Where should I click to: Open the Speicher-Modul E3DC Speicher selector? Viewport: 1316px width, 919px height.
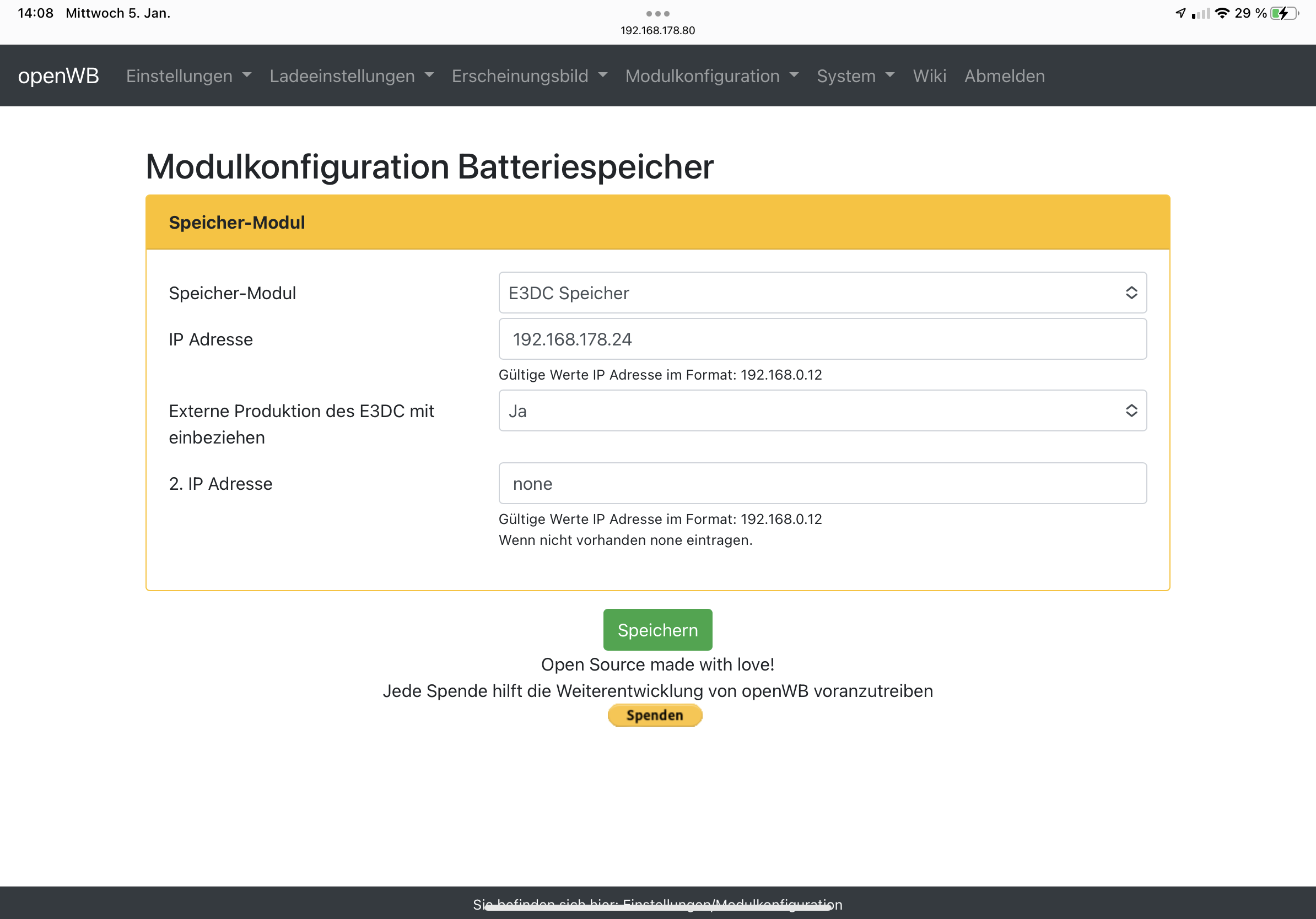[822, 293]
